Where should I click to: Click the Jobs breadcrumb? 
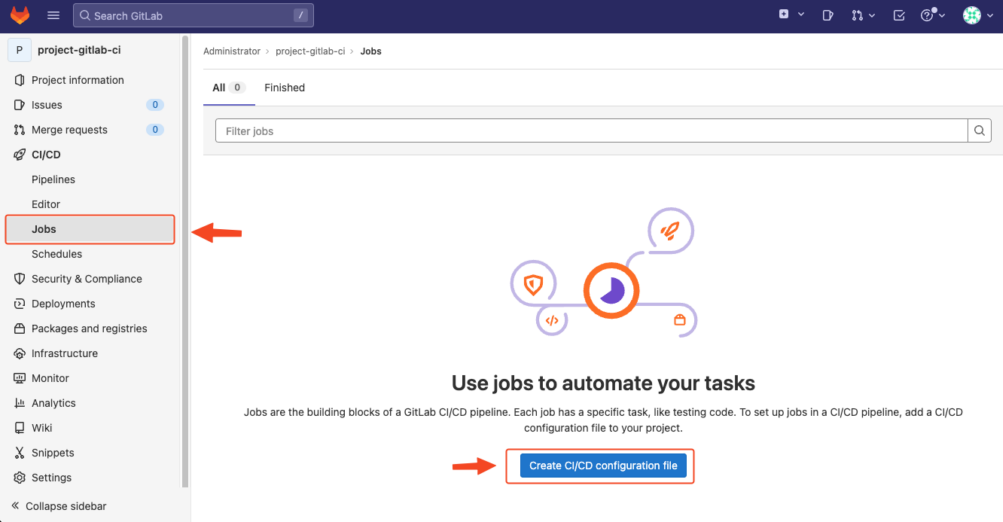pyautogui.click(x=370, y=51)
